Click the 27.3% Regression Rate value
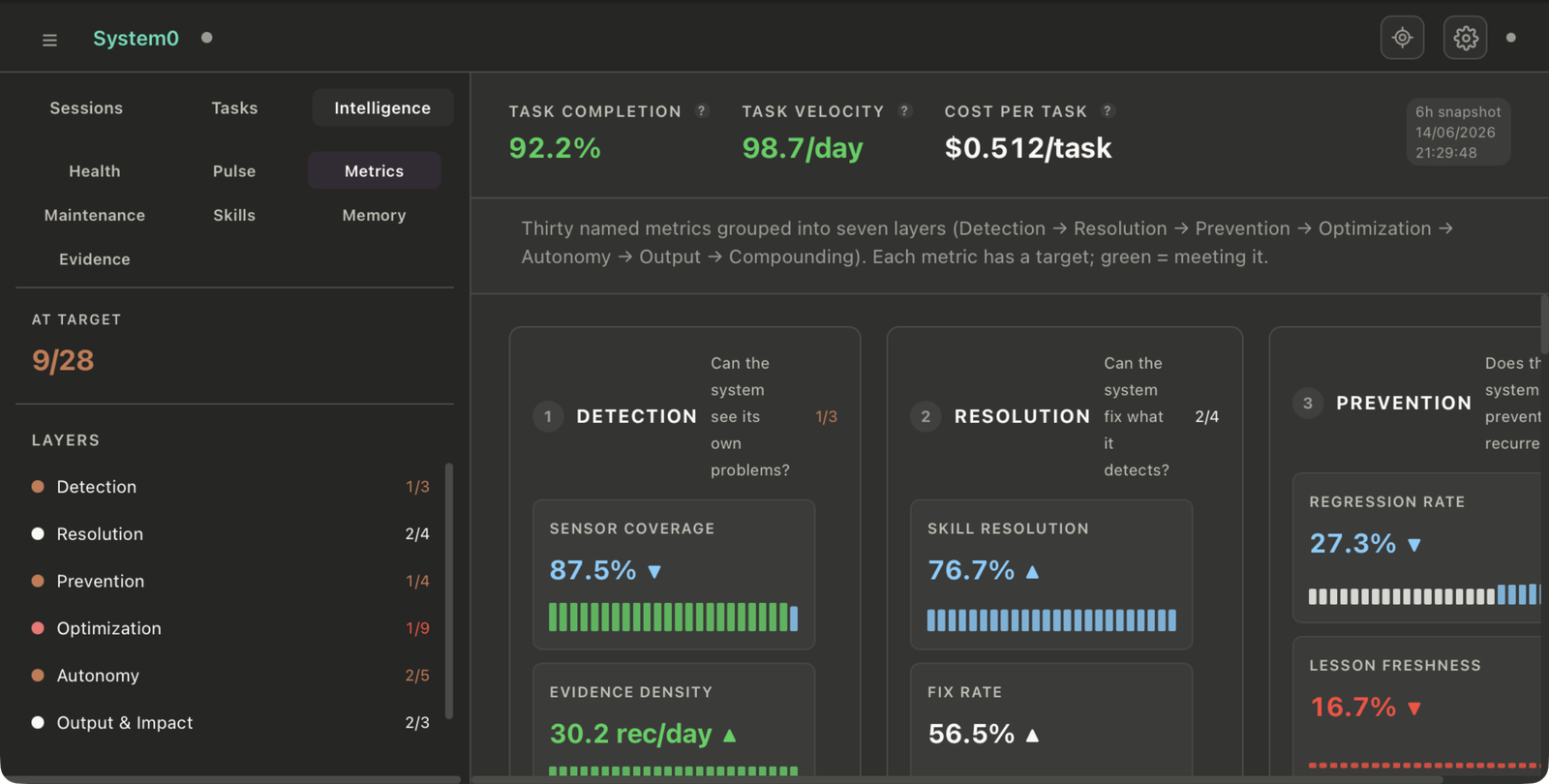The image size is (1549, 784). click(x=1352, y=543)
